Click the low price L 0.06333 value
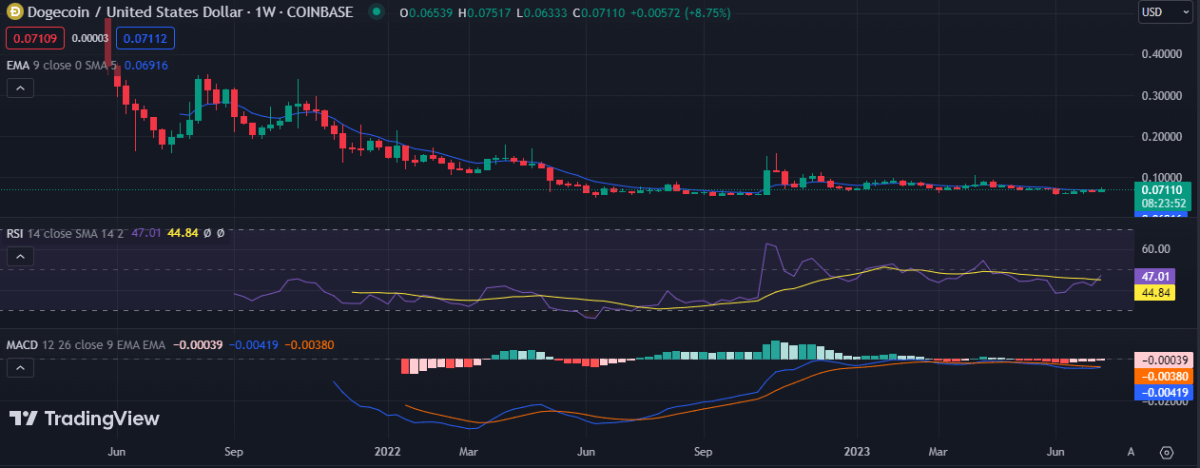1200x468 pixels. tap(544, 13)
